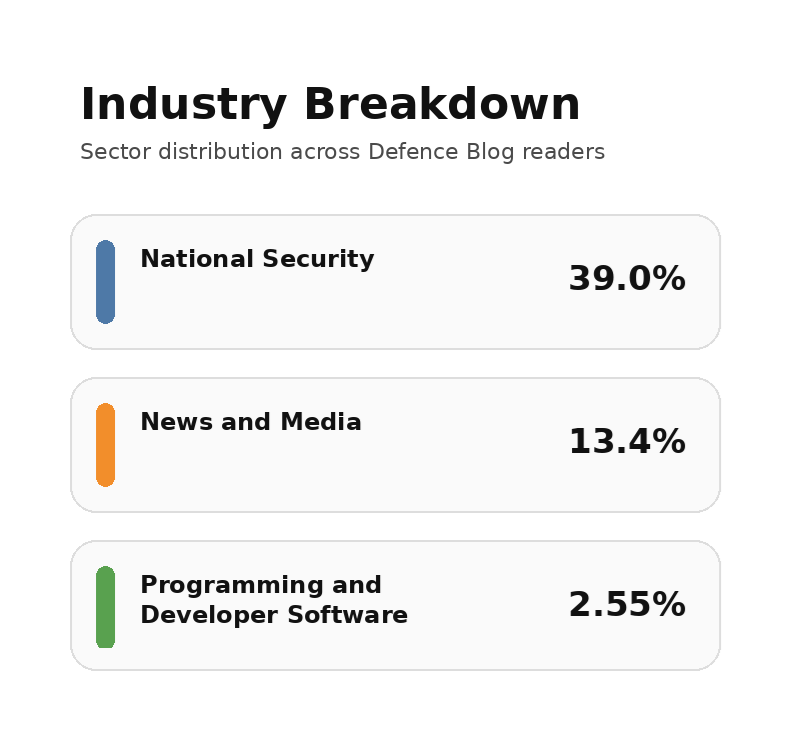Click Defence Blog in the subtitle
The width and height of the screenshot is (796, 747).
441,152
